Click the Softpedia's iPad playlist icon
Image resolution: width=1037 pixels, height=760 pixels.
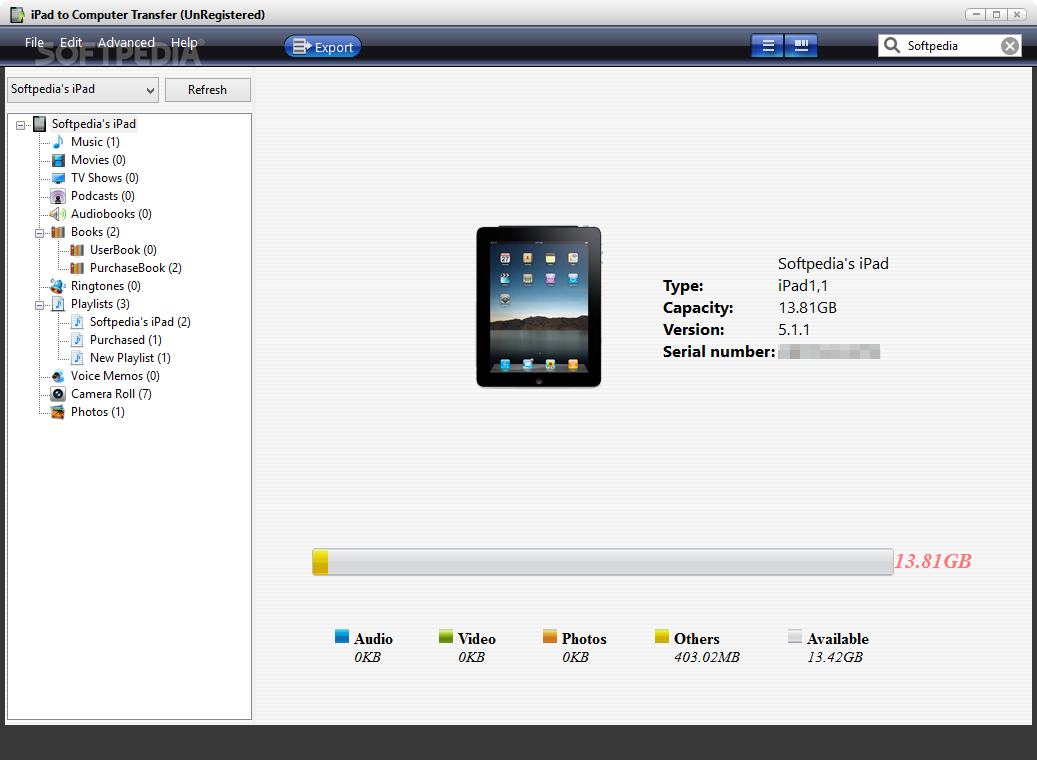[77, 322]
